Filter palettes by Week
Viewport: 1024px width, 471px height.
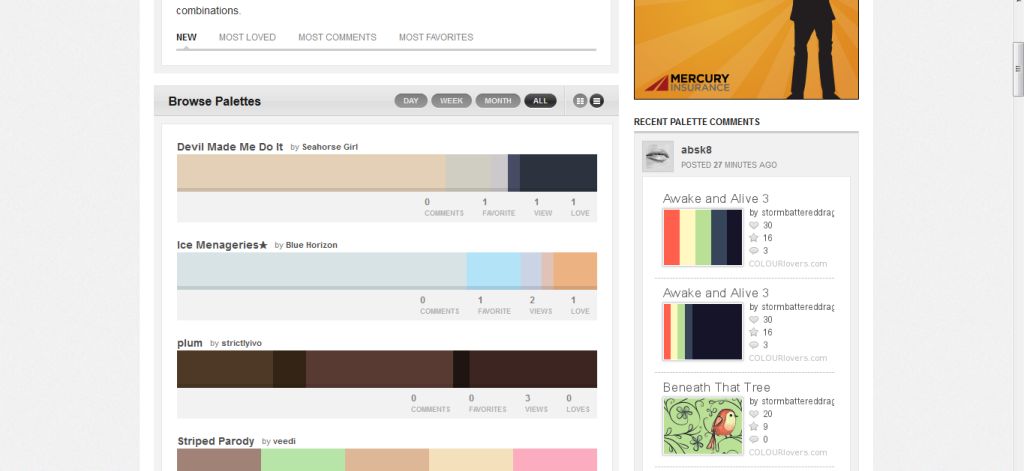point(451,101)
